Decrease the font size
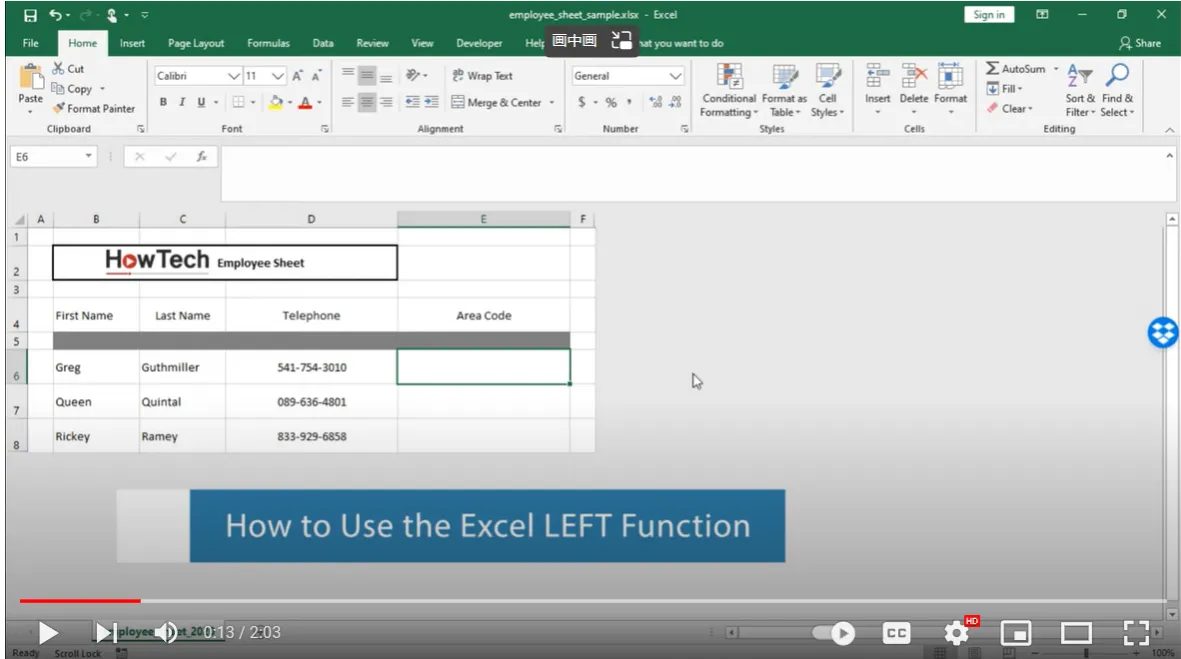 [316, 76]
